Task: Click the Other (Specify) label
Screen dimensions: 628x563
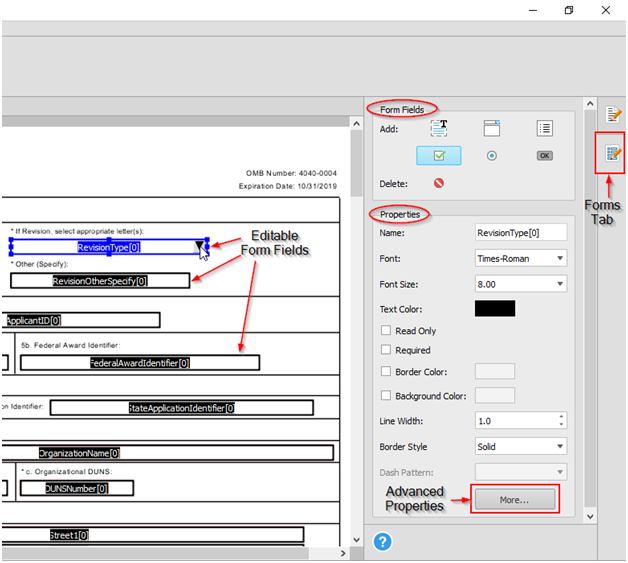Action: [x=40, y=264]
